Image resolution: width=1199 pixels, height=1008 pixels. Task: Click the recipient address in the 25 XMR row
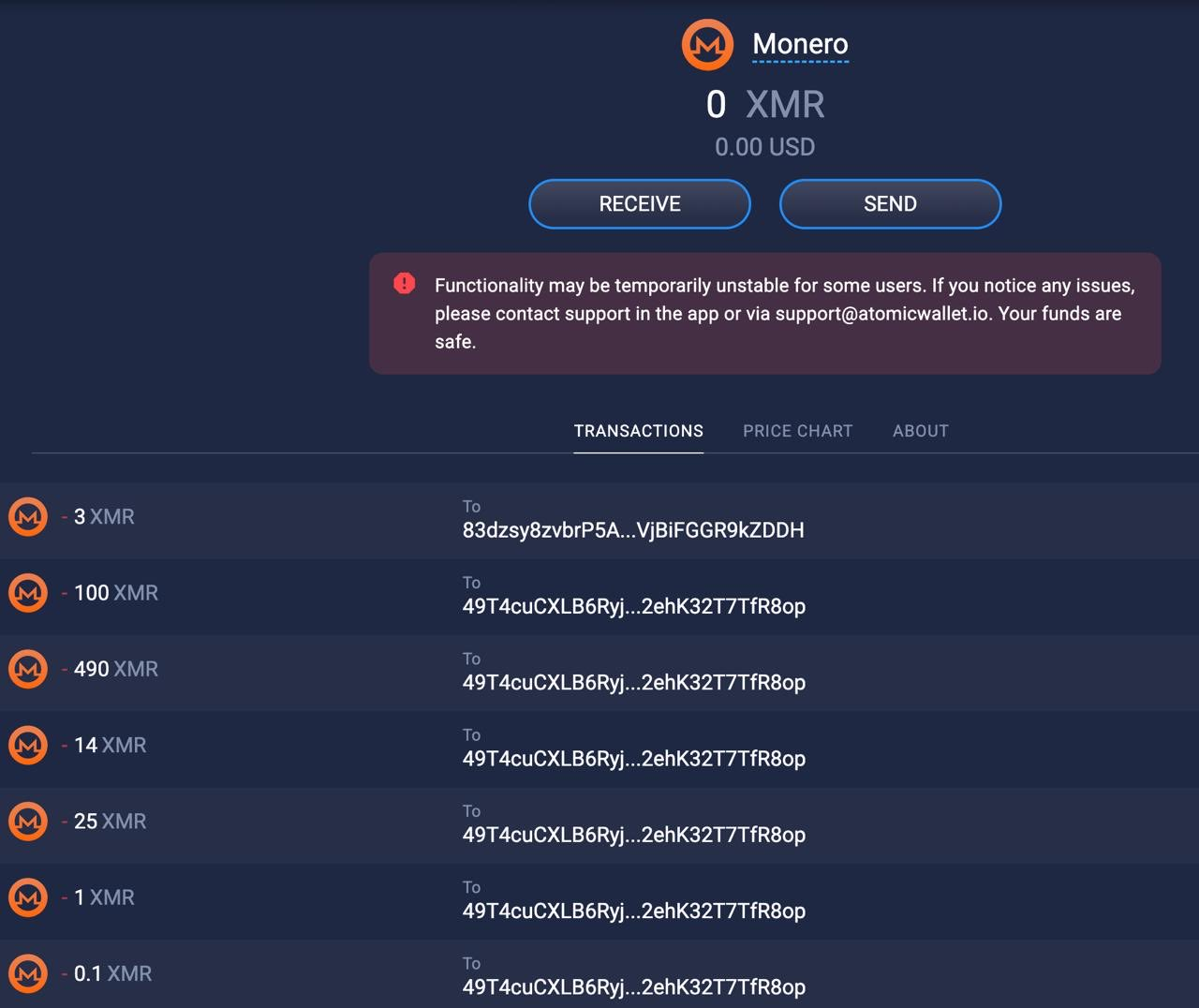634,835
